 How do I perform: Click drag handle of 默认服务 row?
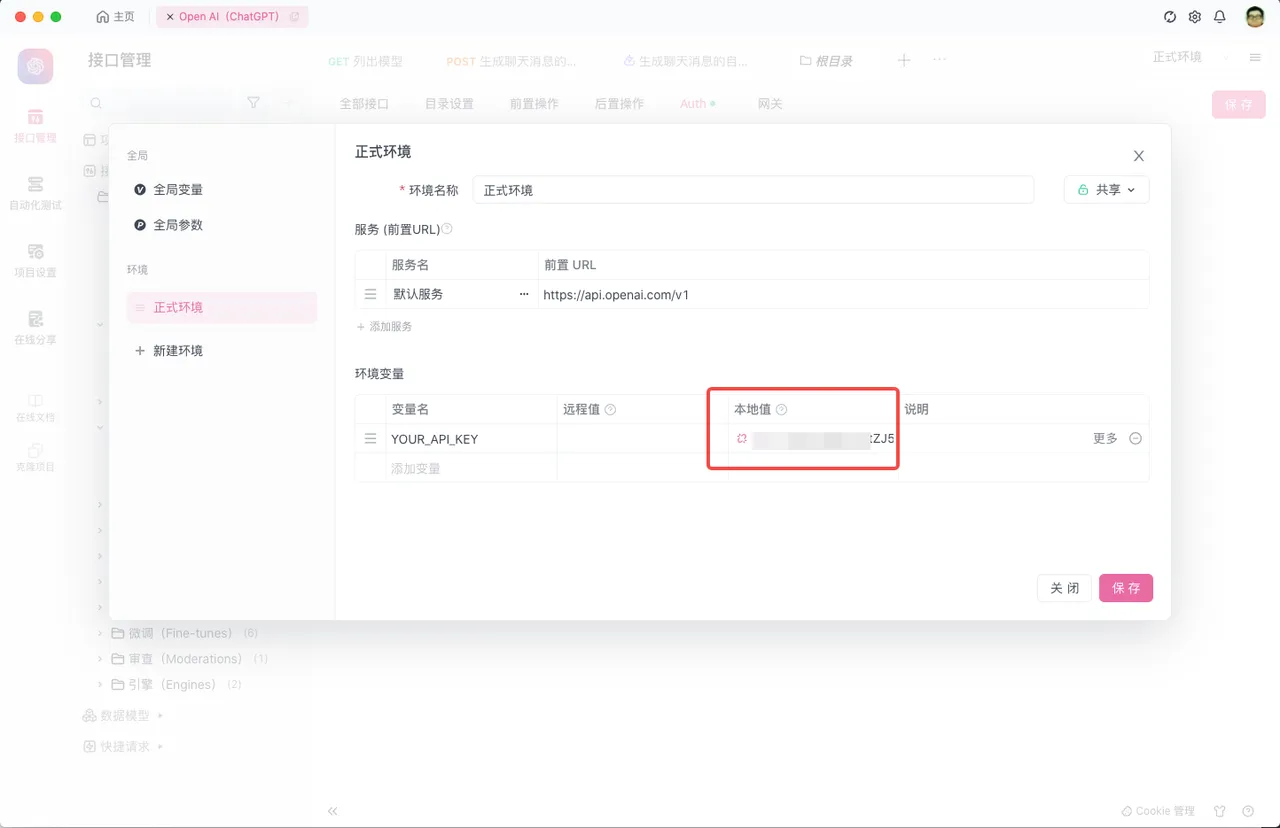pos(370,295)
